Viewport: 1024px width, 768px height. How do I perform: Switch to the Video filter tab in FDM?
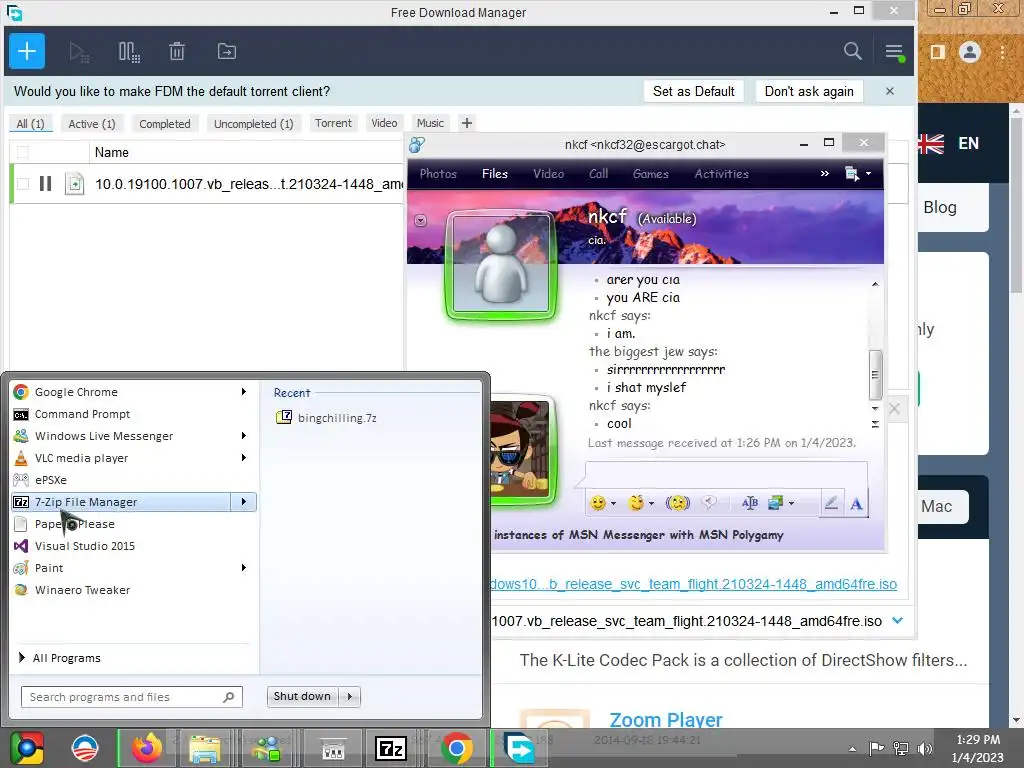tap(384, 123)
